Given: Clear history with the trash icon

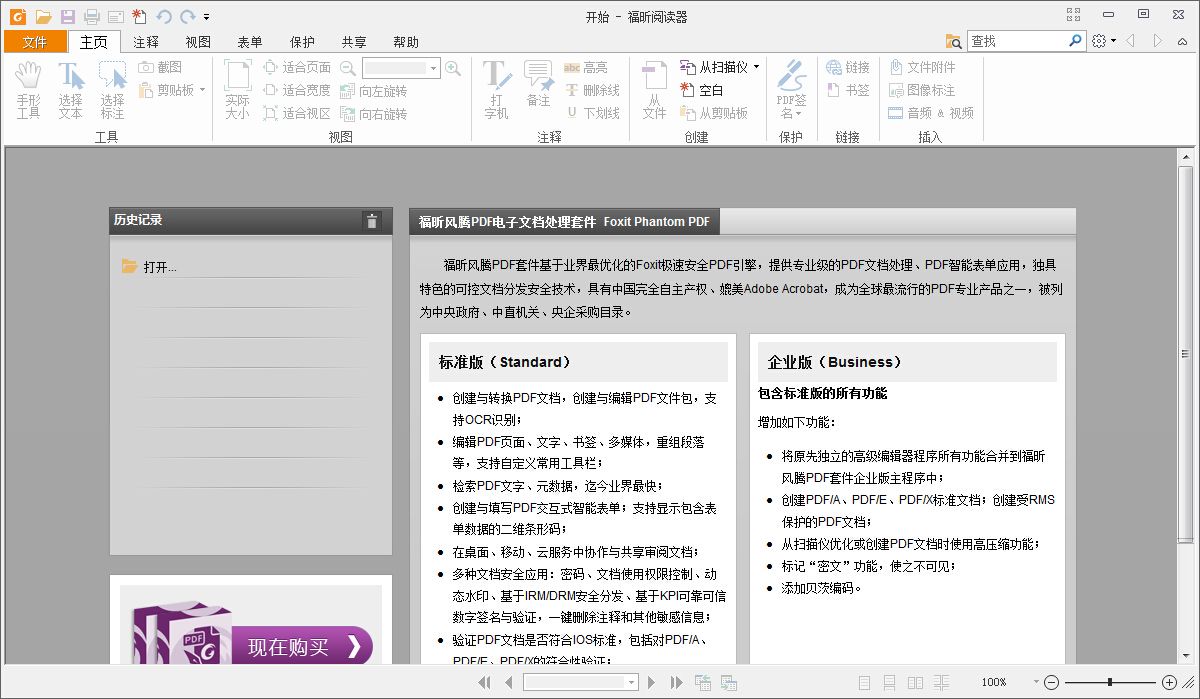Looking at the screenshot, I should coord(372,221).
